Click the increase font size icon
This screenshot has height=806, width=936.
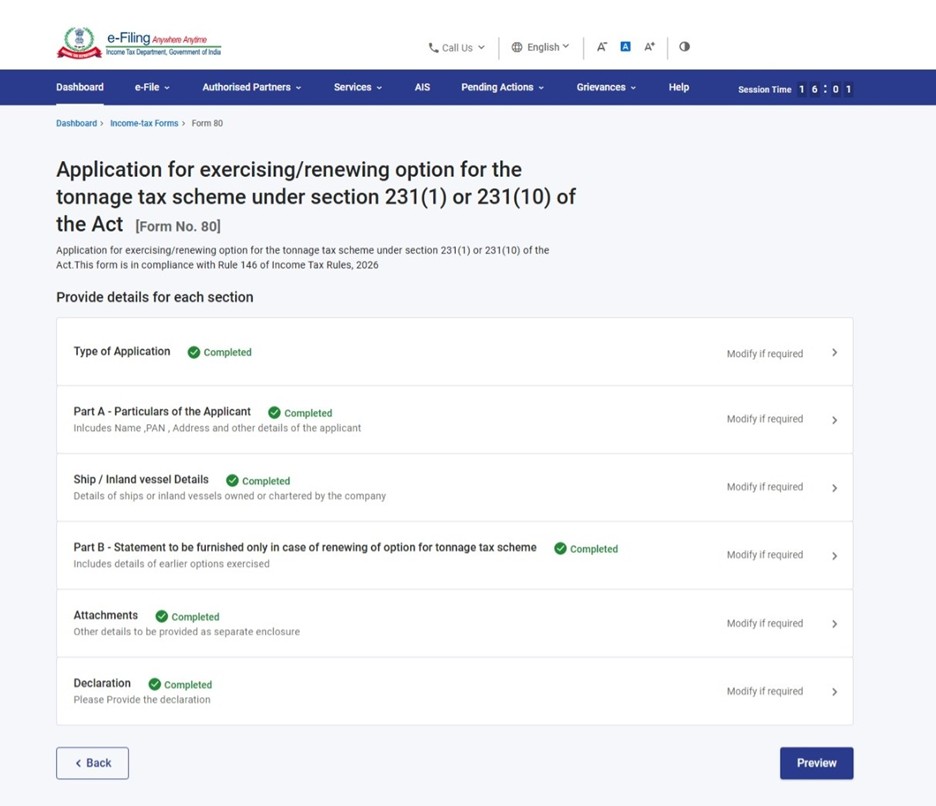[650, 47]
